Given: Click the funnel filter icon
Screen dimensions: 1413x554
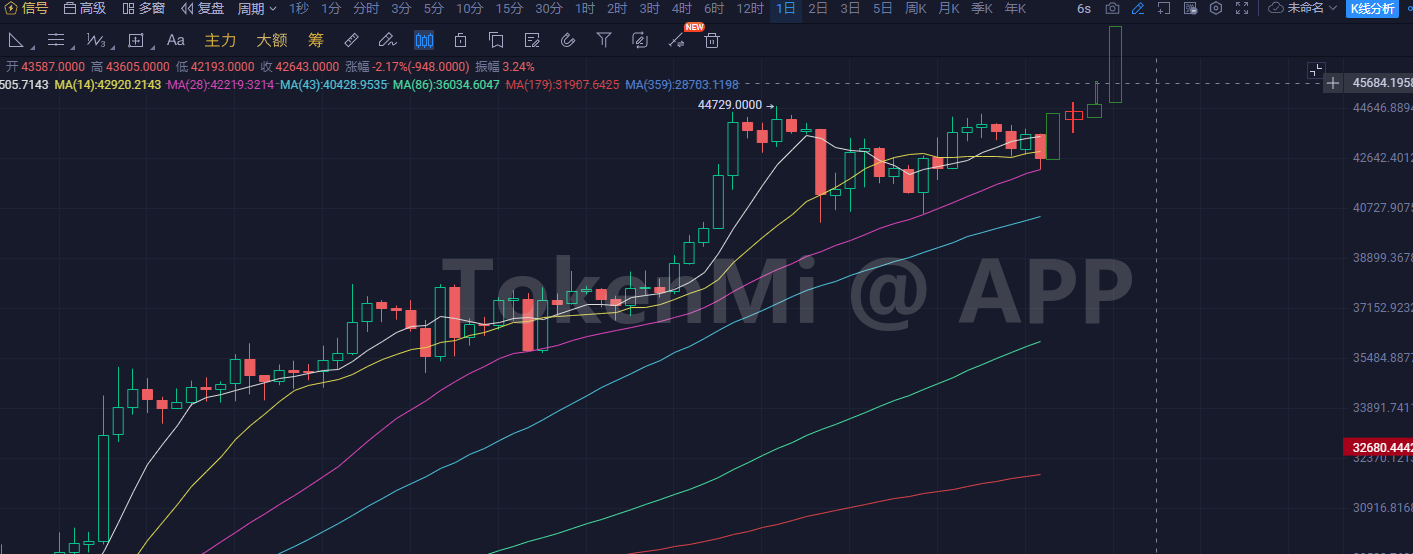Looking at the screenshot, I should (x=604, y=41).
